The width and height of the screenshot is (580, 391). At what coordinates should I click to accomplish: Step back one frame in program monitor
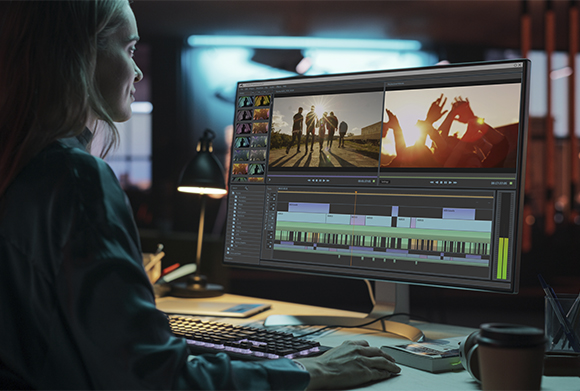[437, 182]
